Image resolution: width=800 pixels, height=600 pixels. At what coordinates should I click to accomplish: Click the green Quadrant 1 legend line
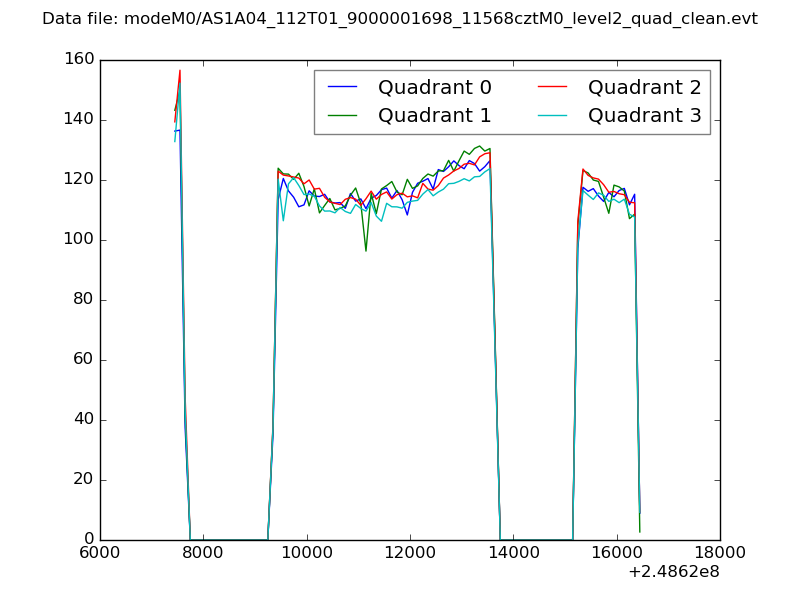pos(345,115)
